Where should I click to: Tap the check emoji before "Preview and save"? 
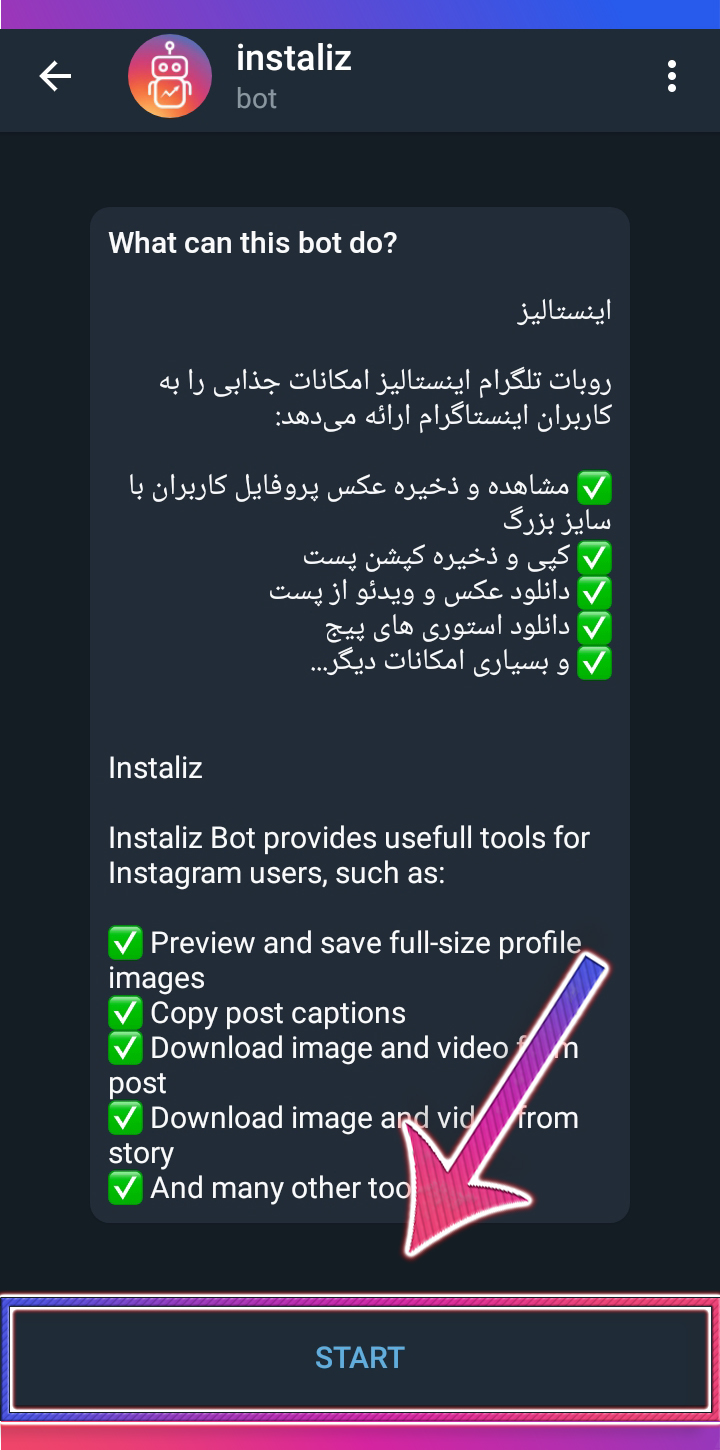(x=125, y=943)
